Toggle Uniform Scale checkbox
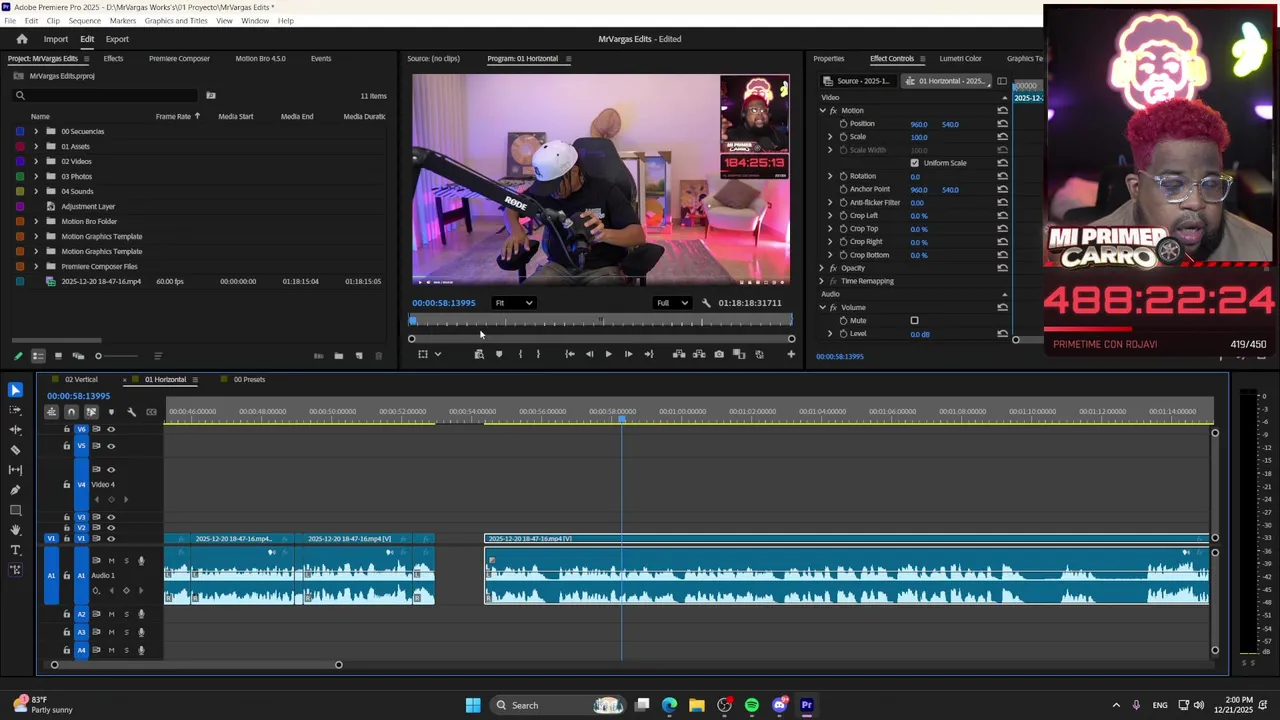Viewport: 1280px width, 720px height. 914,163
